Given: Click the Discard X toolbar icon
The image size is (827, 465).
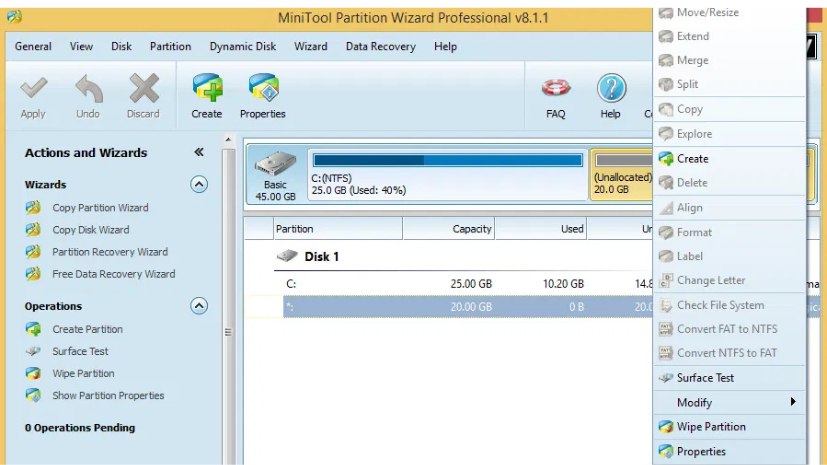Looking at the screenshot, I should 143,90.
